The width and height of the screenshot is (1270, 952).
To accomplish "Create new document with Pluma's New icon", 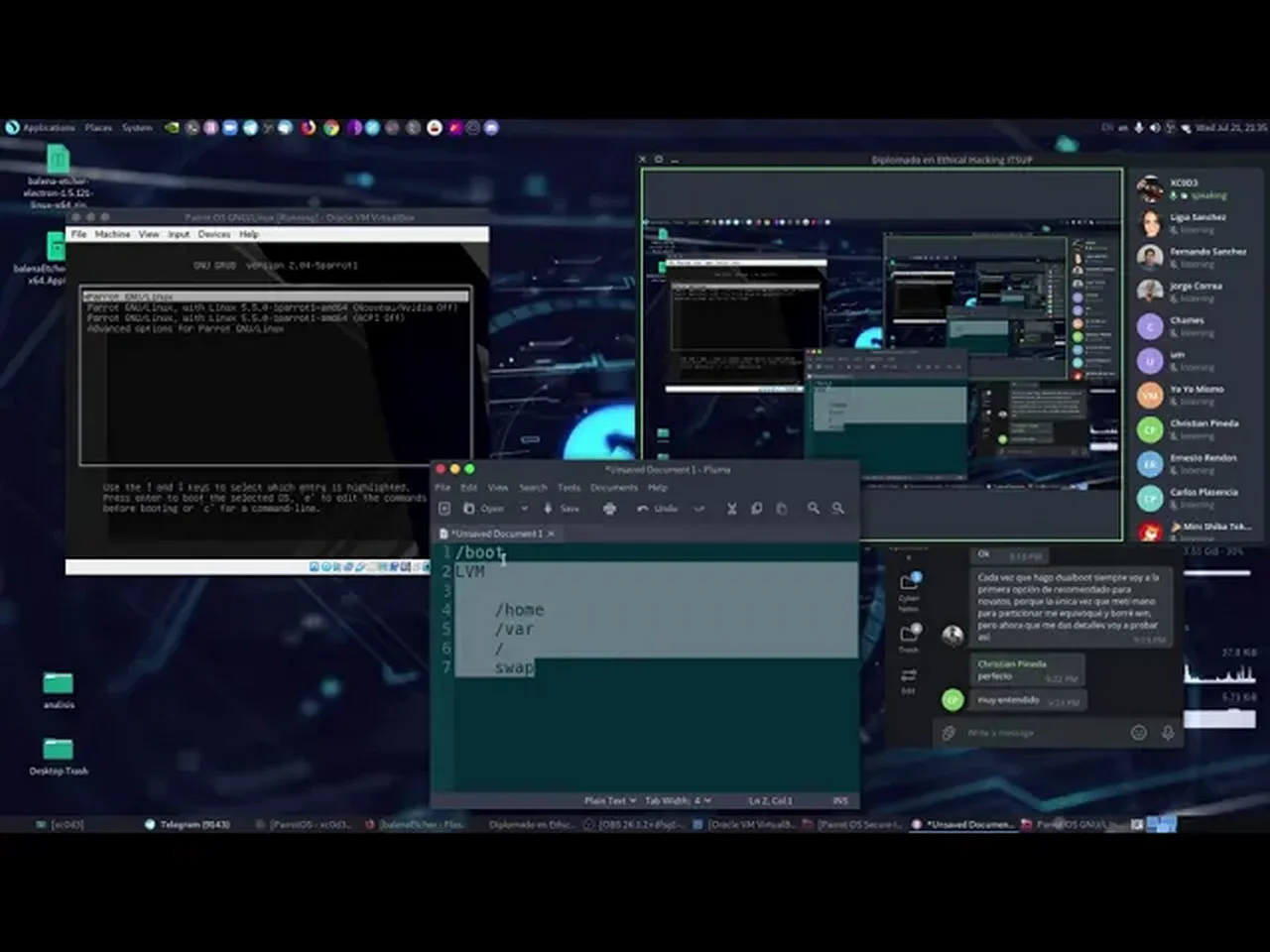I will pyautogui.click(x=444, y=509).
